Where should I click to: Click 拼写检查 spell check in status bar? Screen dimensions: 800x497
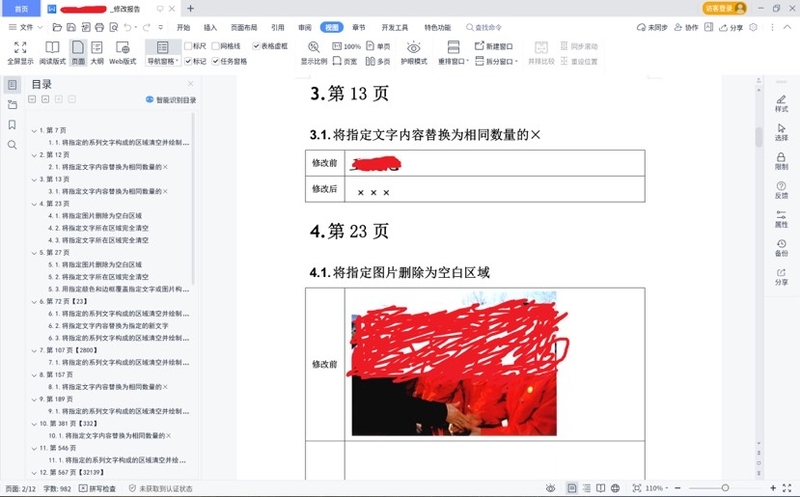97,488
